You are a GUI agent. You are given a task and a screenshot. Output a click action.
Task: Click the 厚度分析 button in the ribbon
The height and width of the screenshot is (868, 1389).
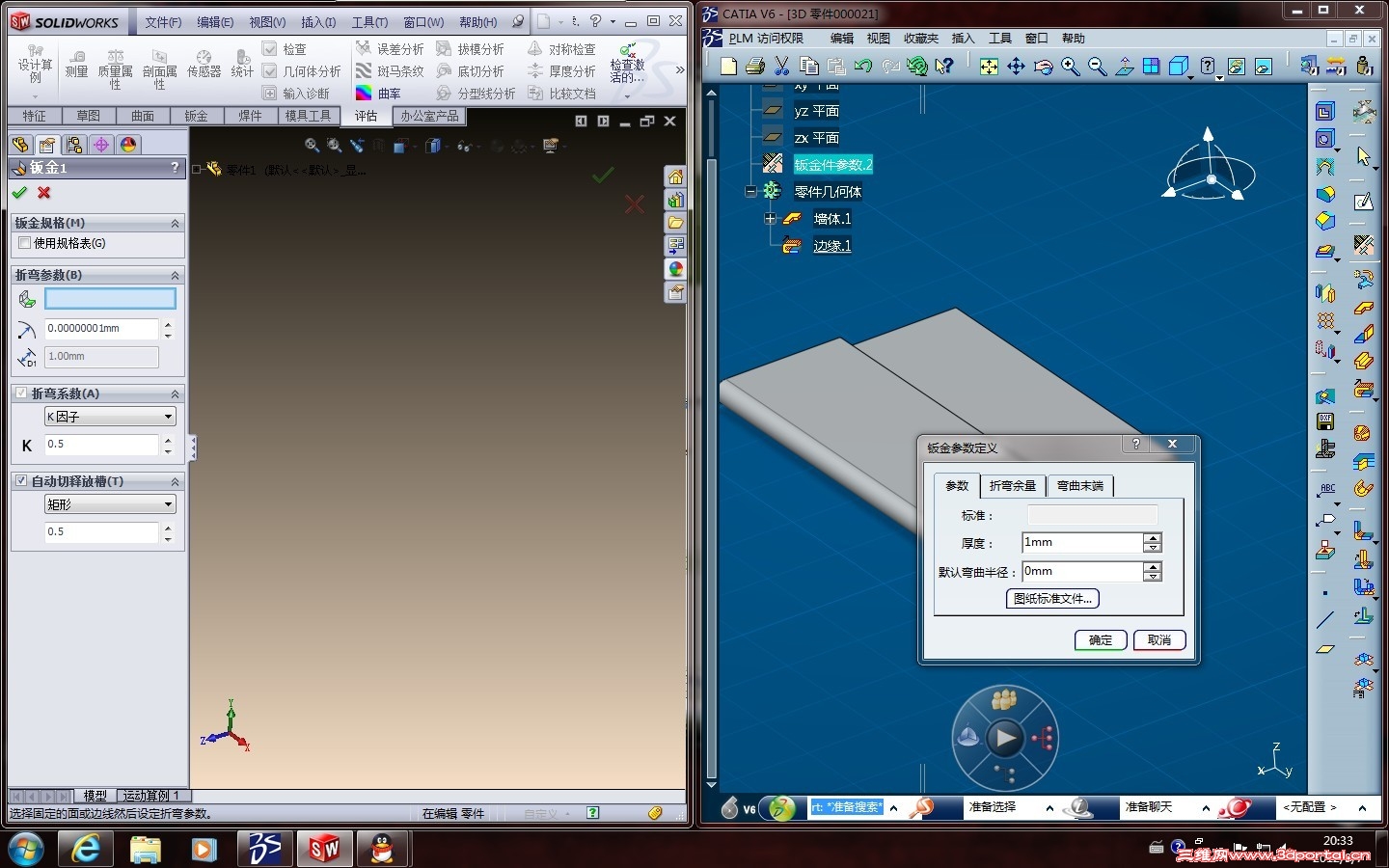[561, 71]
